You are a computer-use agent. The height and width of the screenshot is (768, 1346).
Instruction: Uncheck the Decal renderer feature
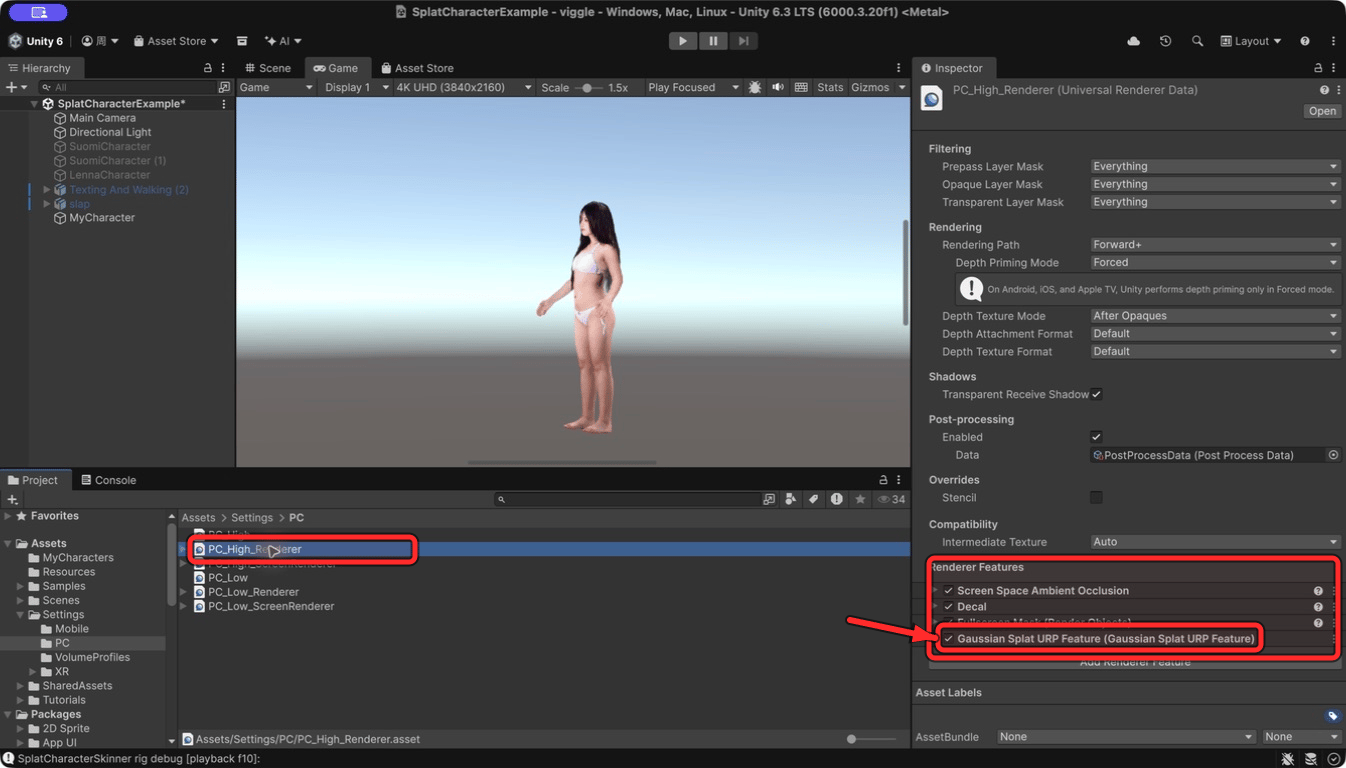949,607
